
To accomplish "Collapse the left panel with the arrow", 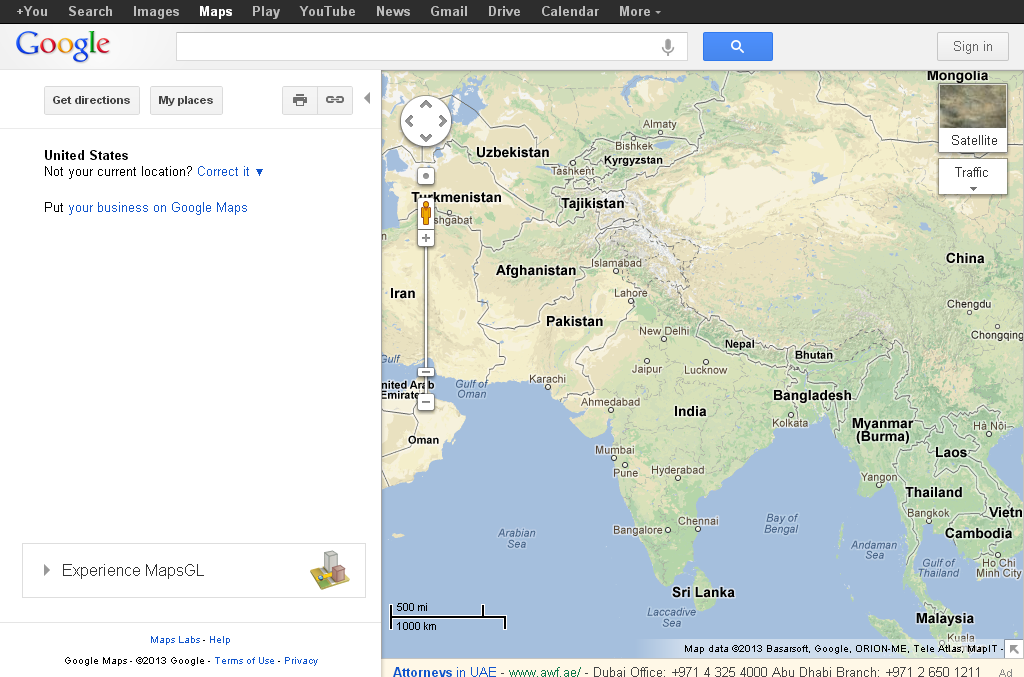I will 368,98.
